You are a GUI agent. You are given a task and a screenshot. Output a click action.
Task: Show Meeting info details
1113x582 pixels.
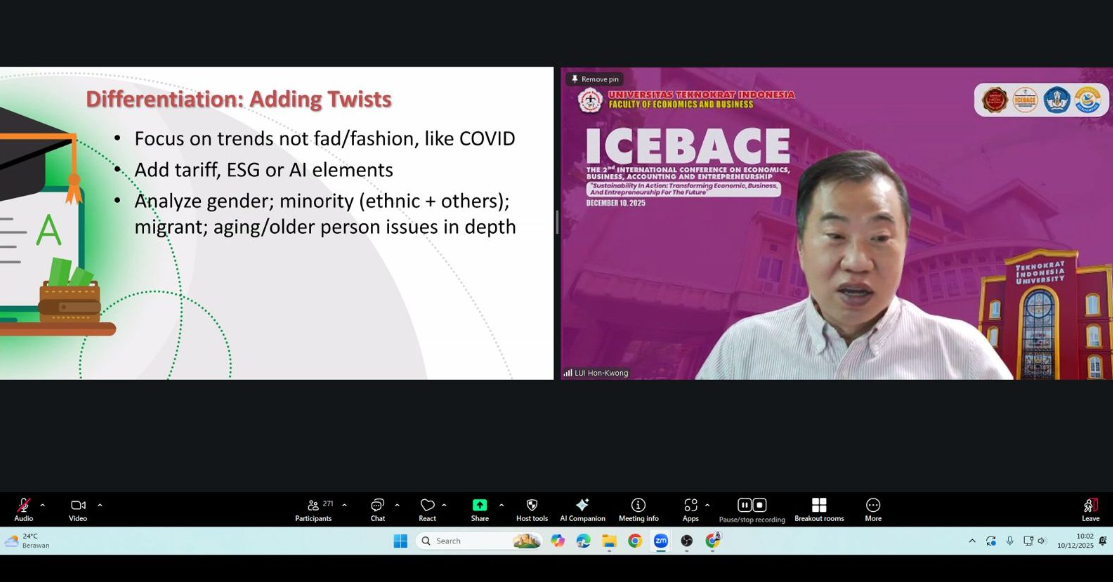(x=638, y=506)
